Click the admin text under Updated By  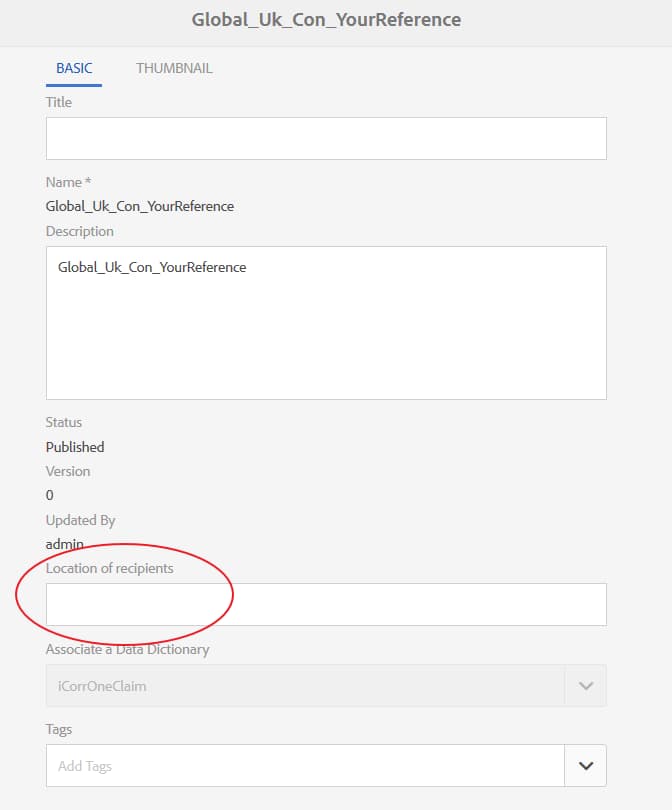click(60, 544)
